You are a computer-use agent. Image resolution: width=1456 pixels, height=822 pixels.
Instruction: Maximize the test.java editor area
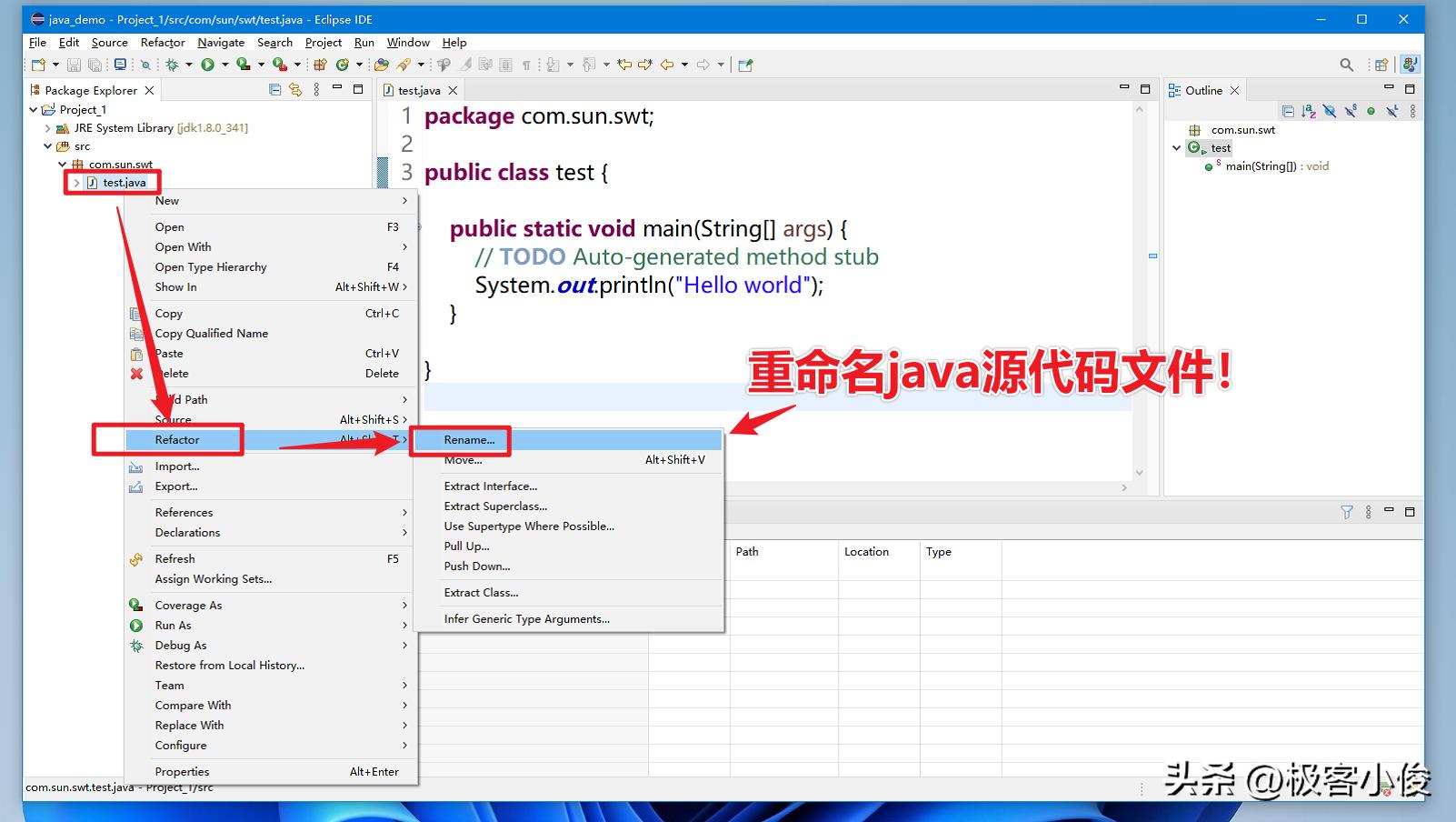coord(1145,89)
